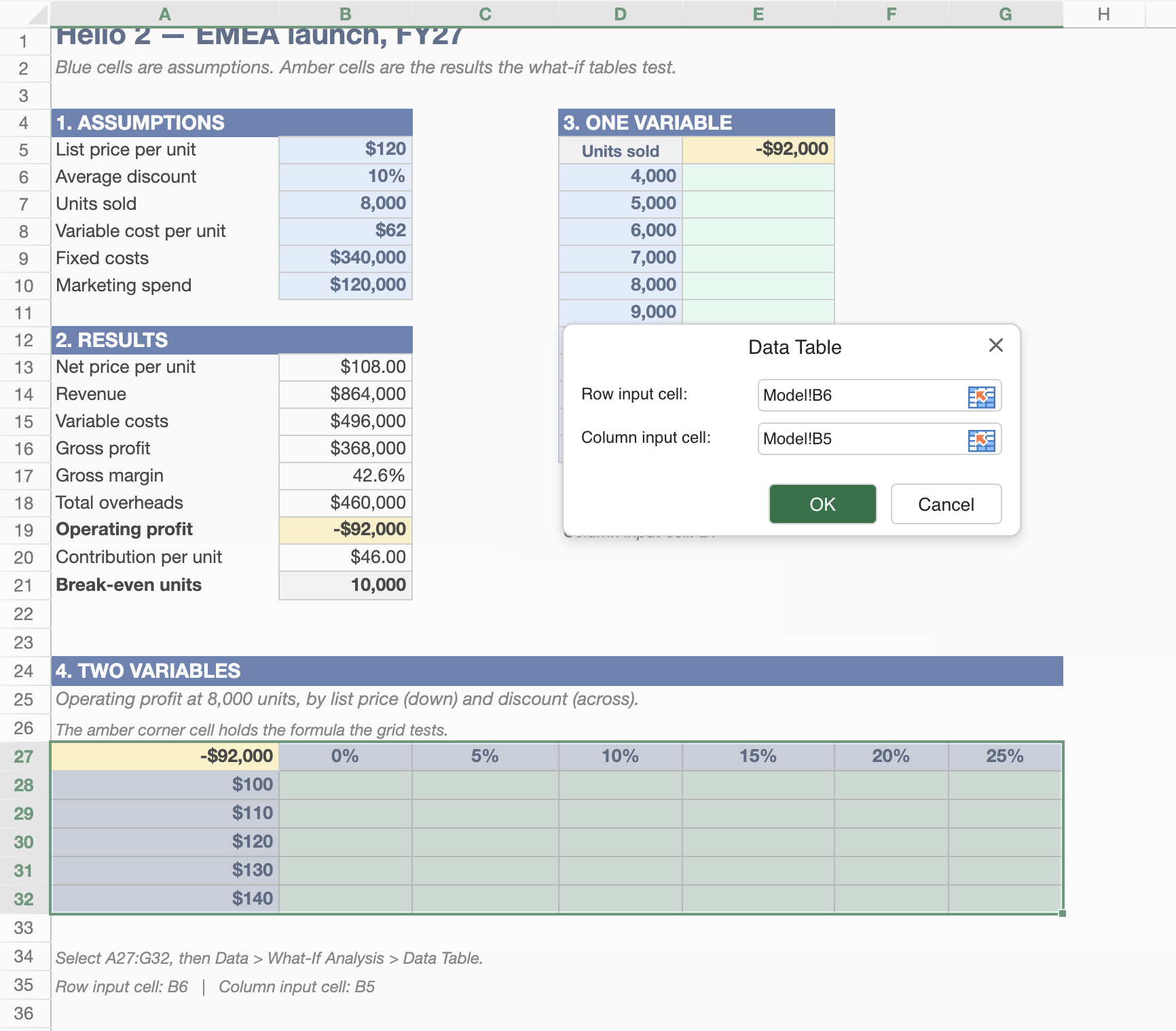This screenshot has height=1031, width=1176.
Task: Click the $140 list price row label
Action: pyautogui.click(x=165, y=899)
